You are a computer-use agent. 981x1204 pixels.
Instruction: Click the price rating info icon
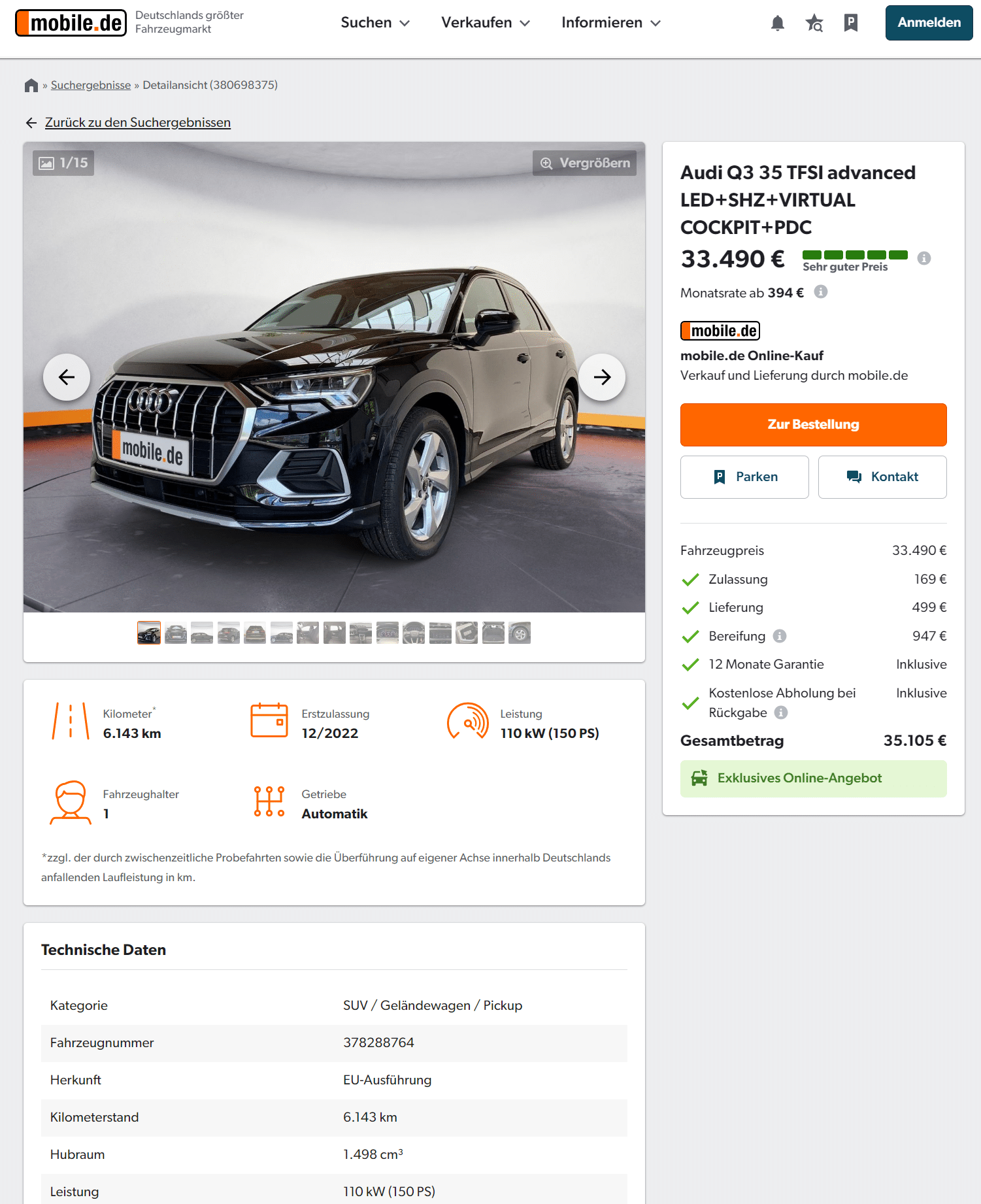[x=923, y=258]
